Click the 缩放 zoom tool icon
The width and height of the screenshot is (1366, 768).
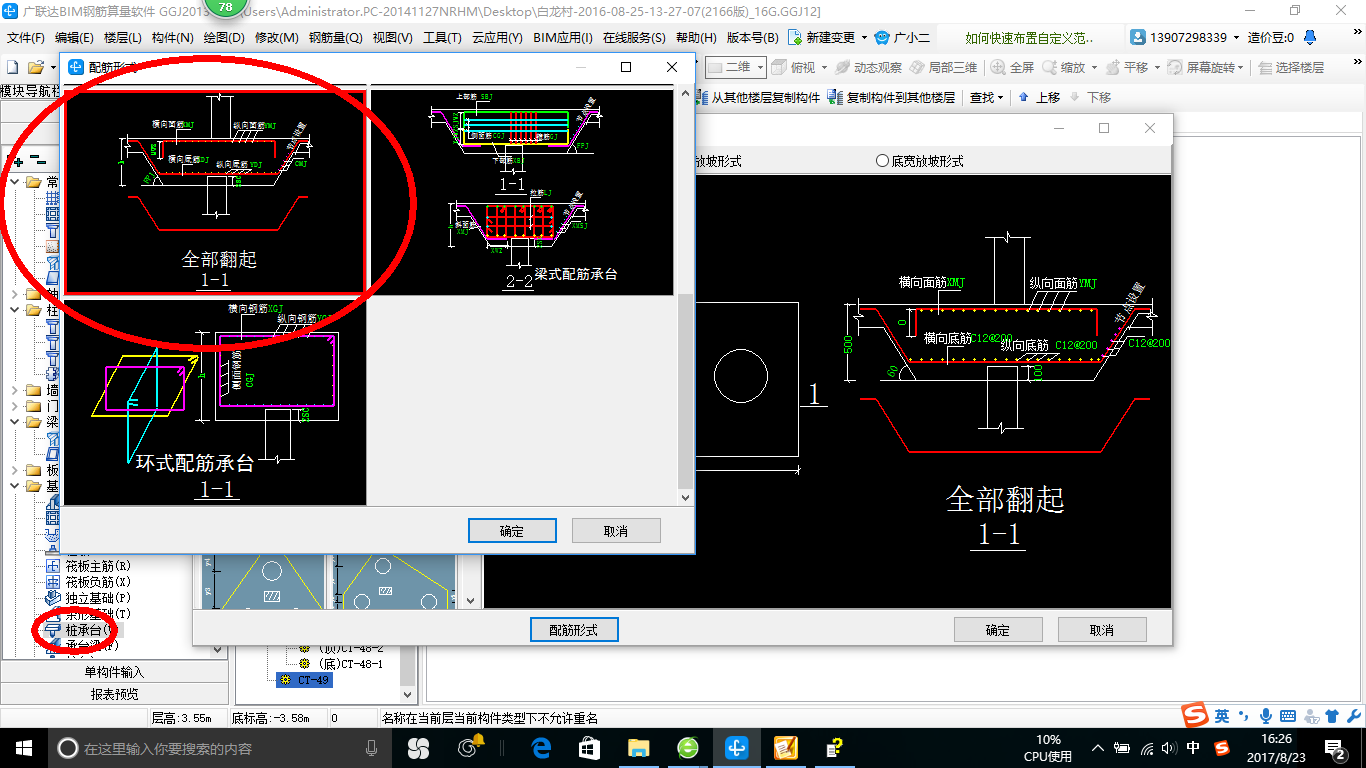pos(1050,67)
